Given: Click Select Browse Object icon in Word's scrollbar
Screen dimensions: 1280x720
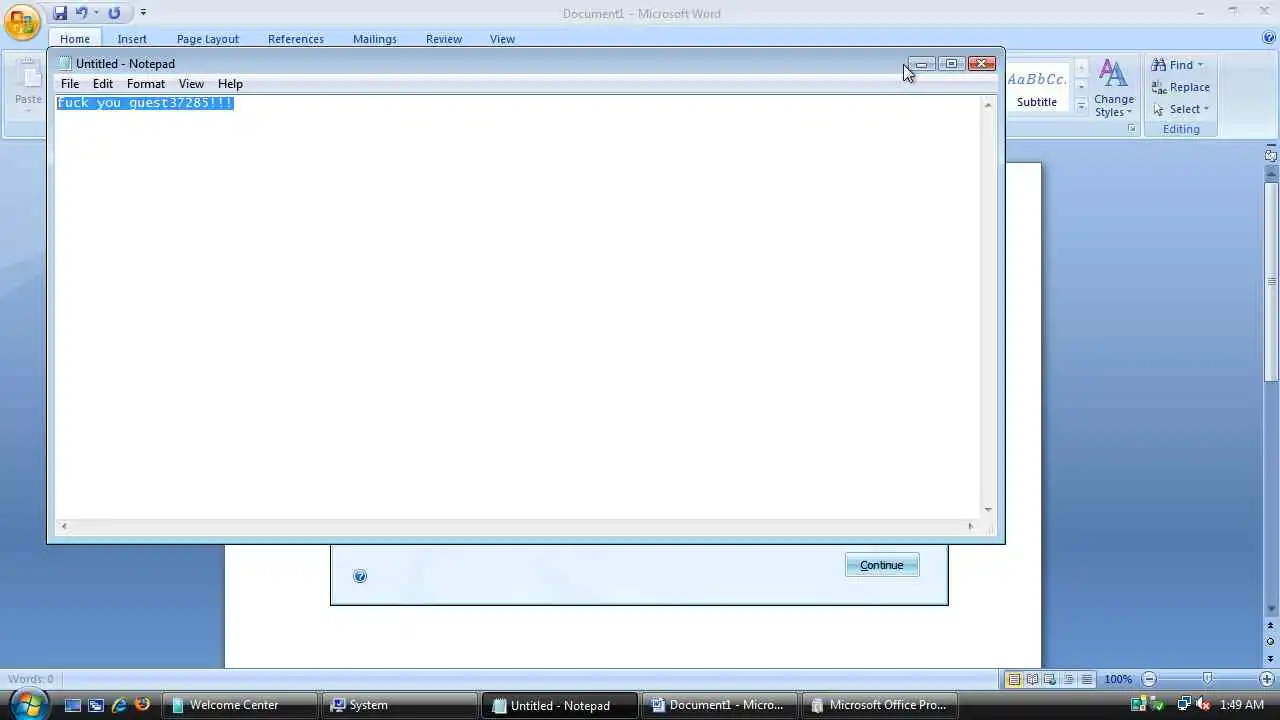Looking at the screenshot, I should tap(1271, 642).
